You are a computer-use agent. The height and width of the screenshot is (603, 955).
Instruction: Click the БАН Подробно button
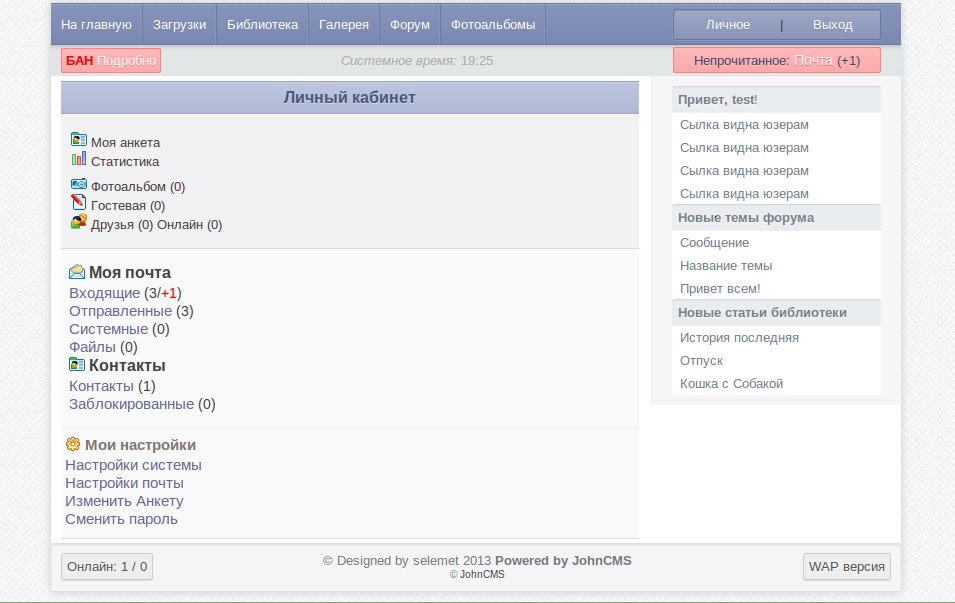(111, 61)
